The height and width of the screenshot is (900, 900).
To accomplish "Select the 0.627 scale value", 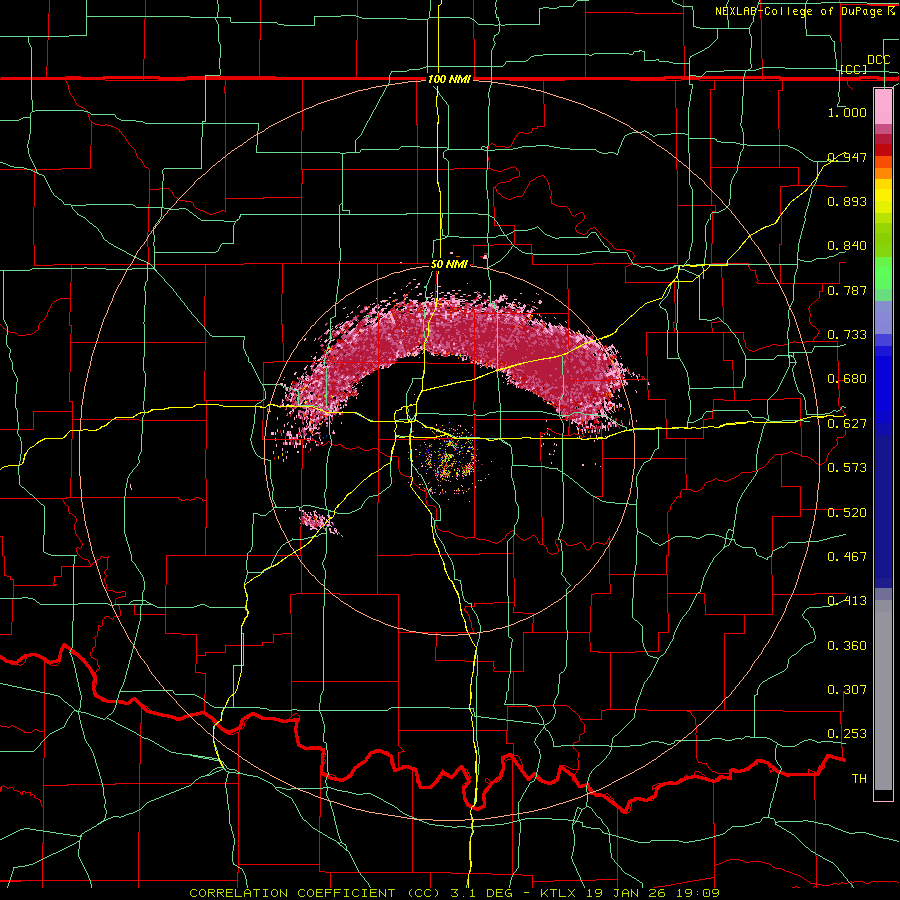I will point(847,424).
